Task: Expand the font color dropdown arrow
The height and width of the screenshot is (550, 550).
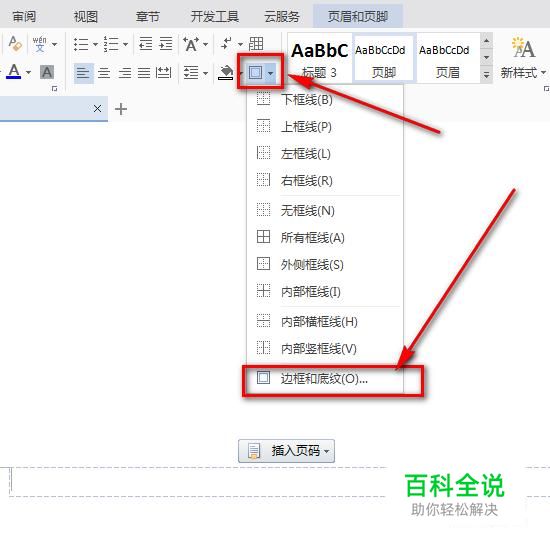Action: (28, 73)
